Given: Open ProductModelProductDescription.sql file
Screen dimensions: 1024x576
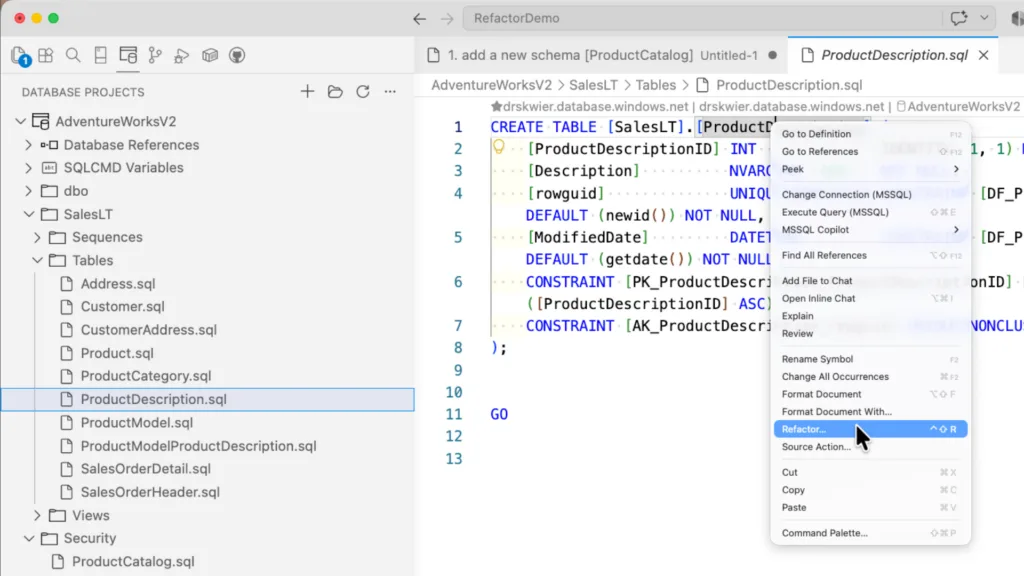Looking at the screenshot, I should 198,446.
